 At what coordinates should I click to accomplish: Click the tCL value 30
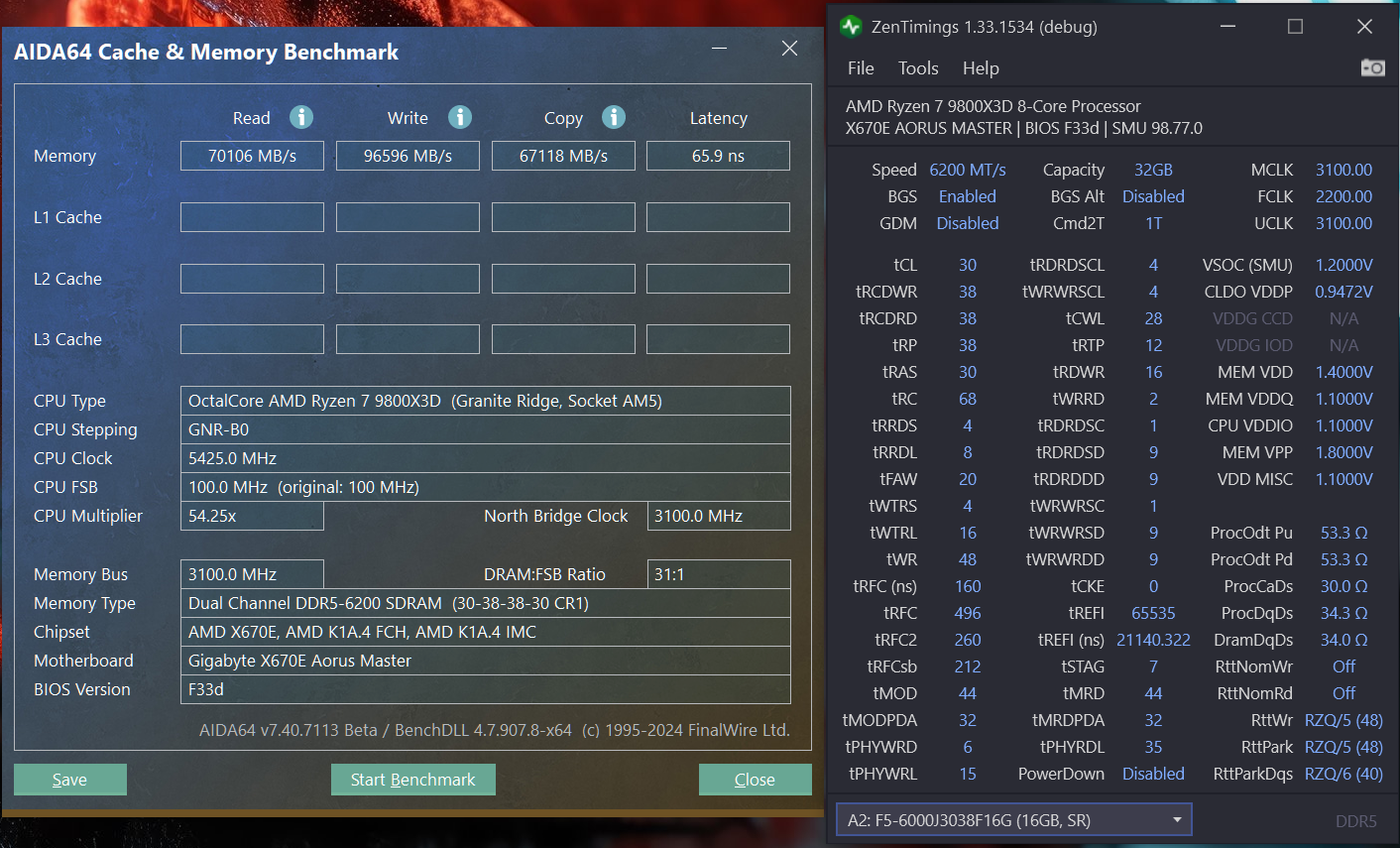[968, 265]
